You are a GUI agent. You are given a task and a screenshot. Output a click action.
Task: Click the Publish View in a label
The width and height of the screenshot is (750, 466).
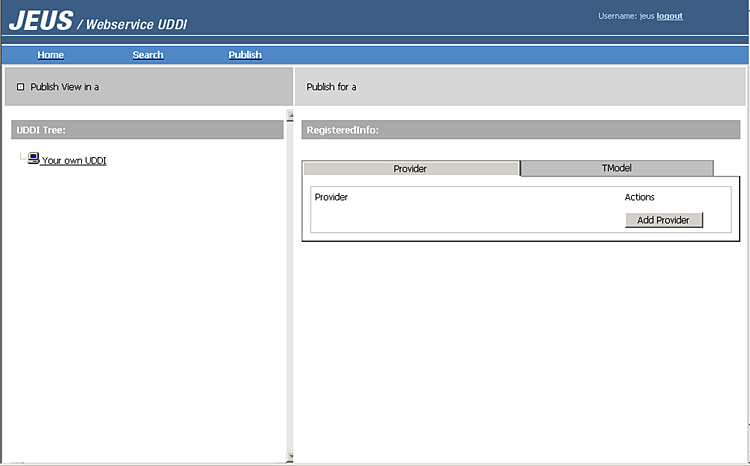coord(64,87)
